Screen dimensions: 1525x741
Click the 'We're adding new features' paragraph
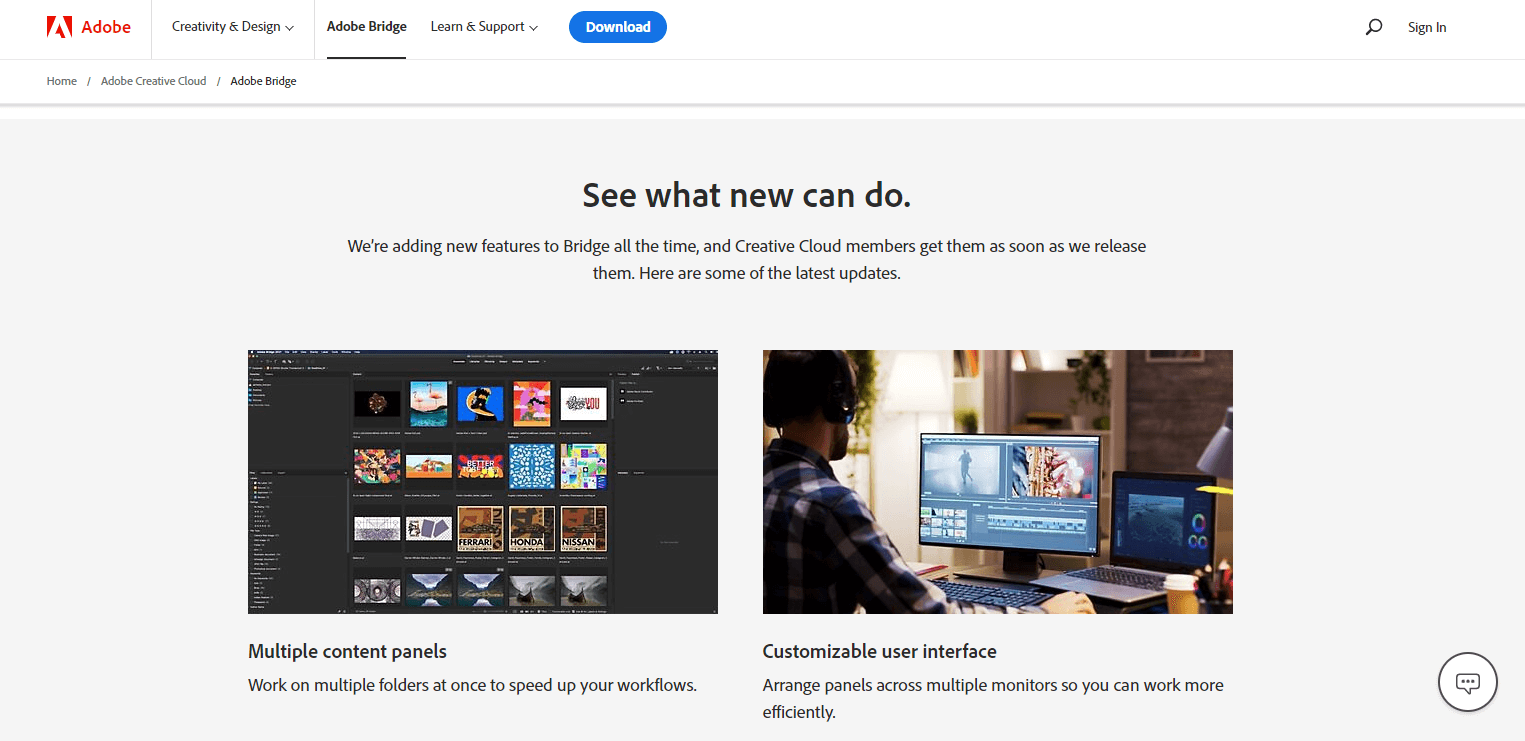pyautogui.click(x=747, y=259)
